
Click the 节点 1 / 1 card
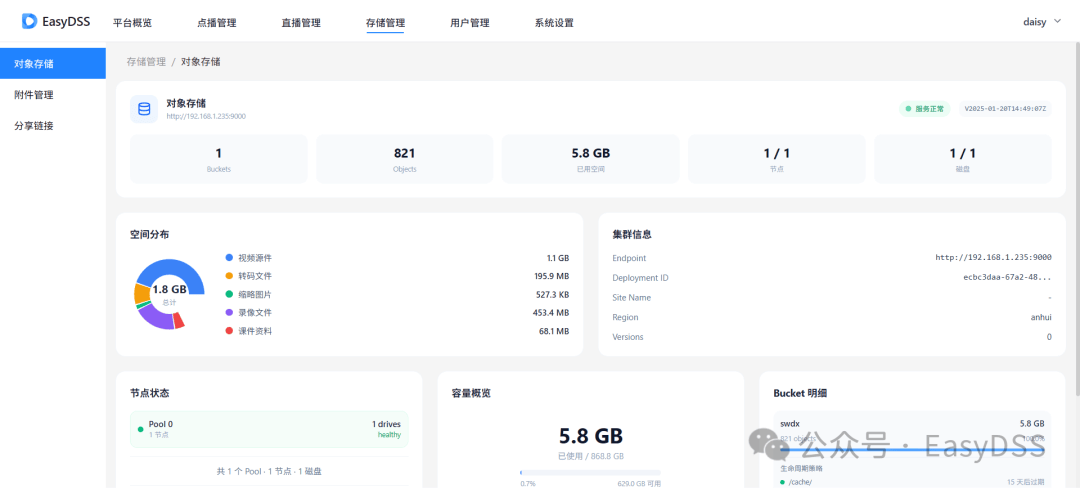pyautogui.click(x=776, y=159)
